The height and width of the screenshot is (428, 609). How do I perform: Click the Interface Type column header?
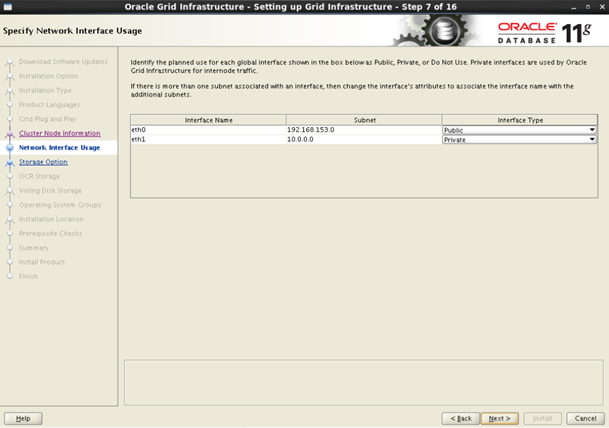(x=520, y=120)
